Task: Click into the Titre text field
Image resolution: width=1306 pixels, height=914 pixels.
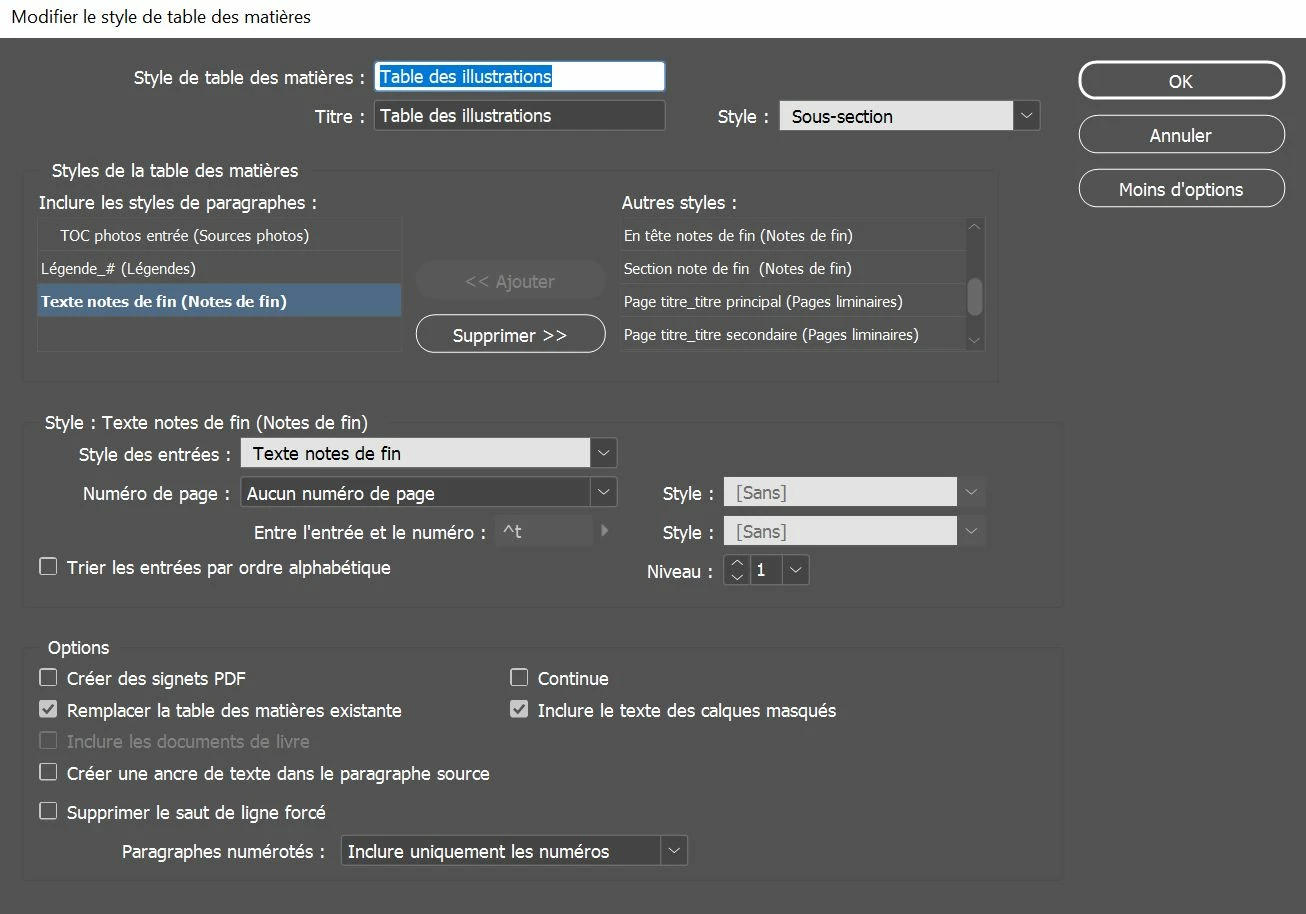Action: click(519, 115)
